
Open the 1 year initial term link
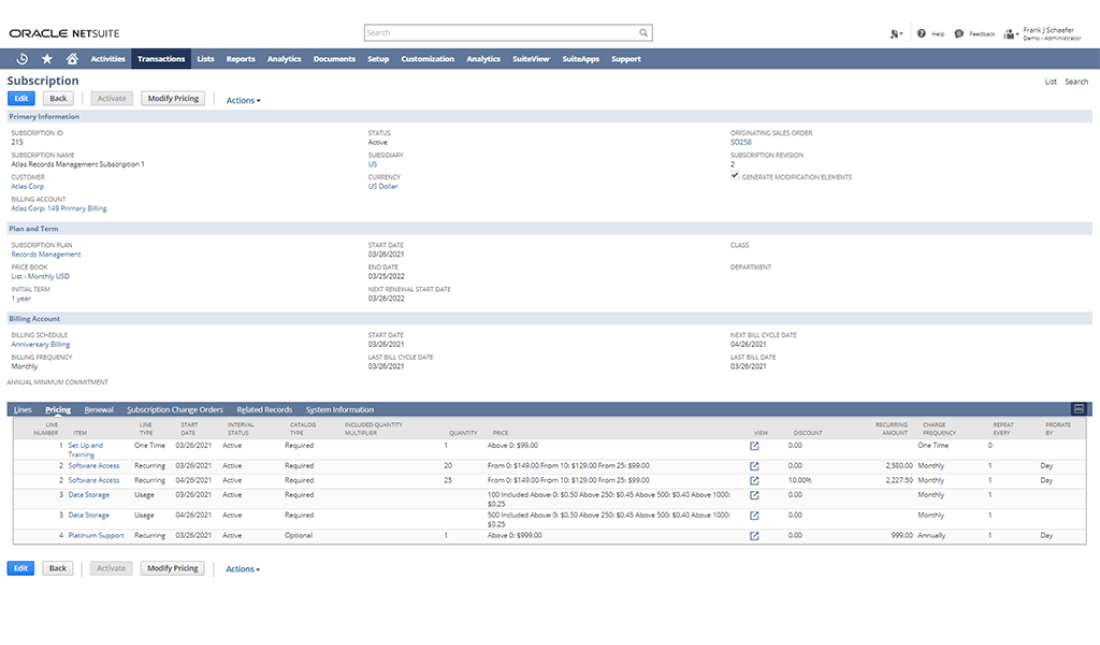21,299
